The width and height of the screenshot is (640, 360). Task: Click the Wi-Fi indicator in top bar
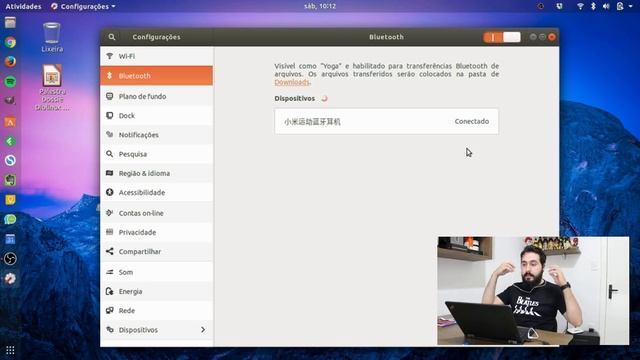[x=580, y=6]
